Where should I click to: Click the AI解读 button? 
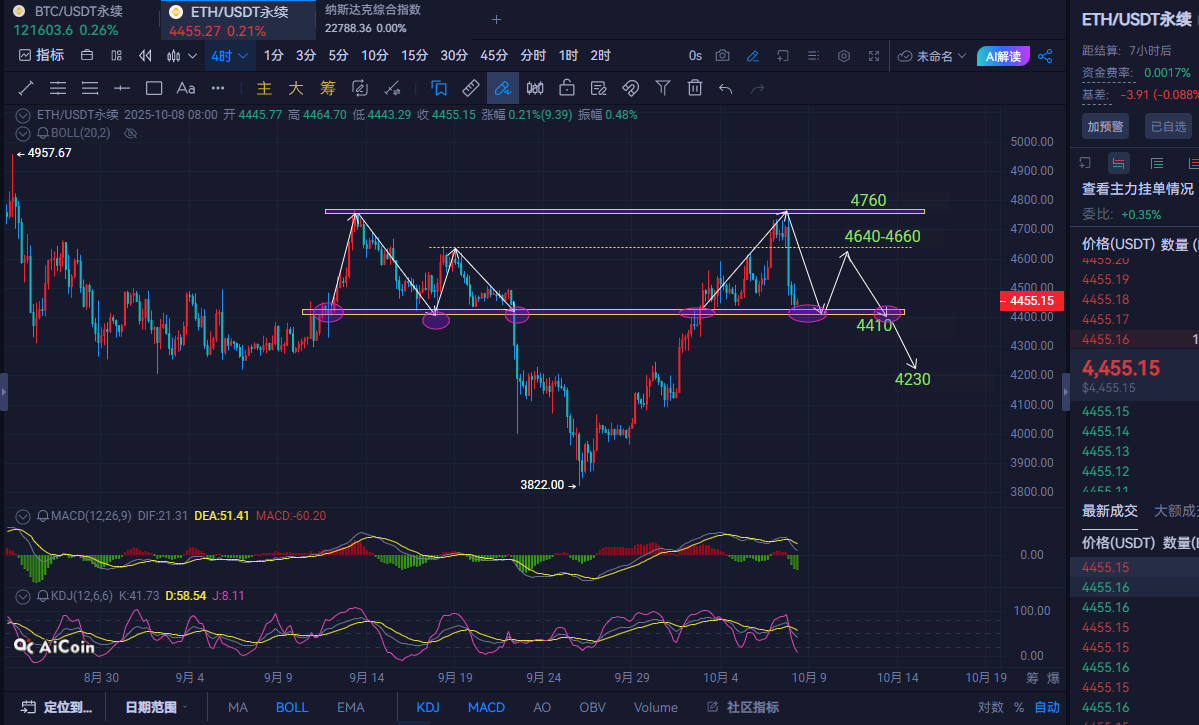[1004, 56]
